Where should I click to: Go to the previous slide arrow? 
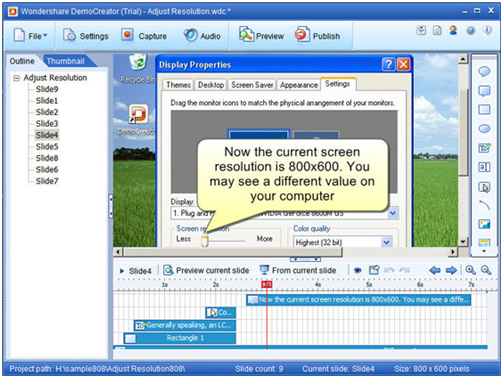click(434, 270)
